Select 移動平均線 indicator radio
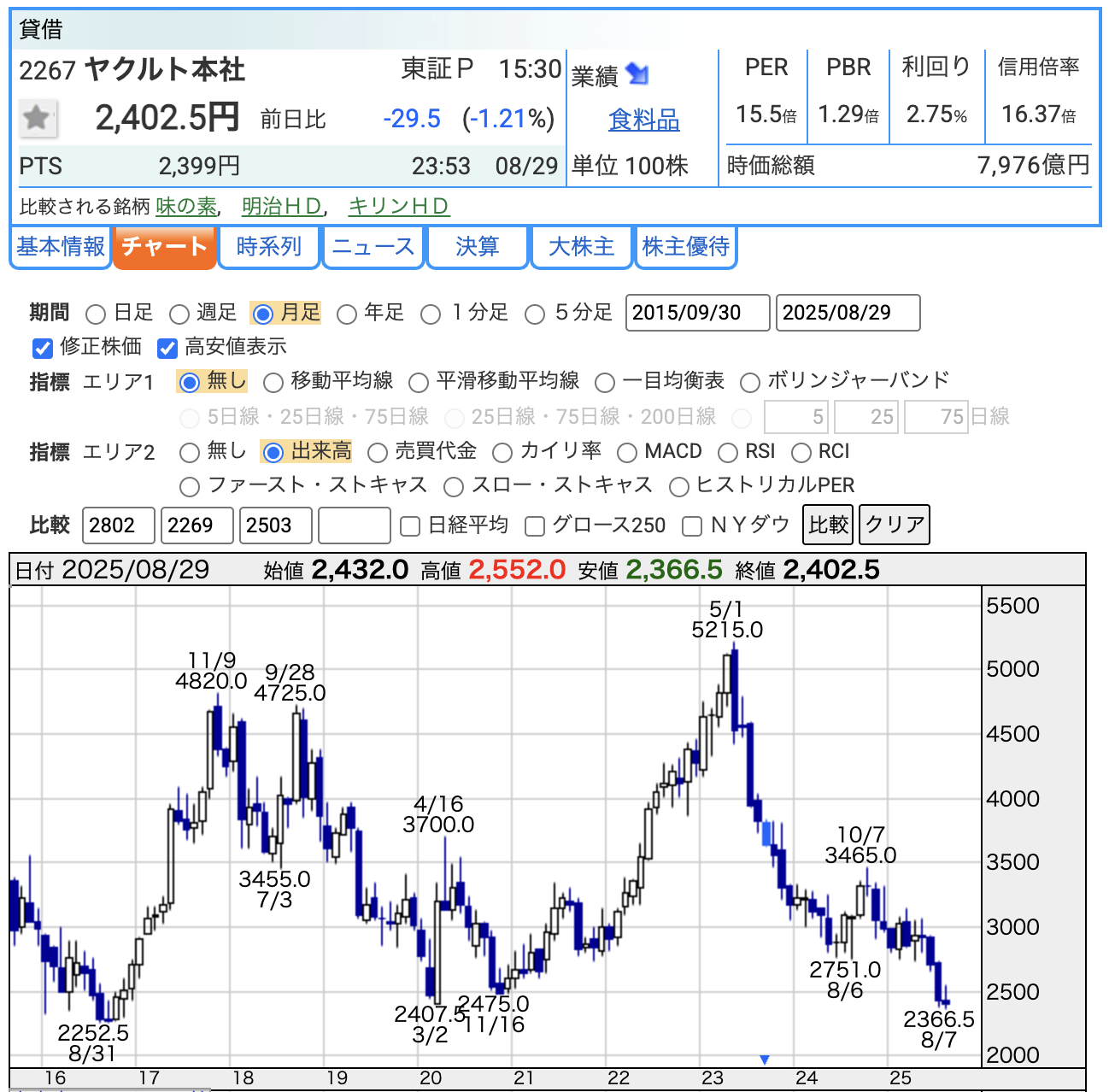This screenshot has width=1109, height=1092. 273,382
